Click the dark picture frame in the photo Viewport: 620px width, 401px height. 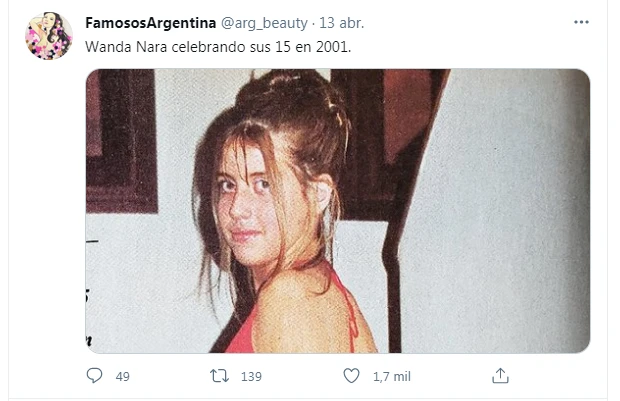pyautogui.click(x=121, y=140)
